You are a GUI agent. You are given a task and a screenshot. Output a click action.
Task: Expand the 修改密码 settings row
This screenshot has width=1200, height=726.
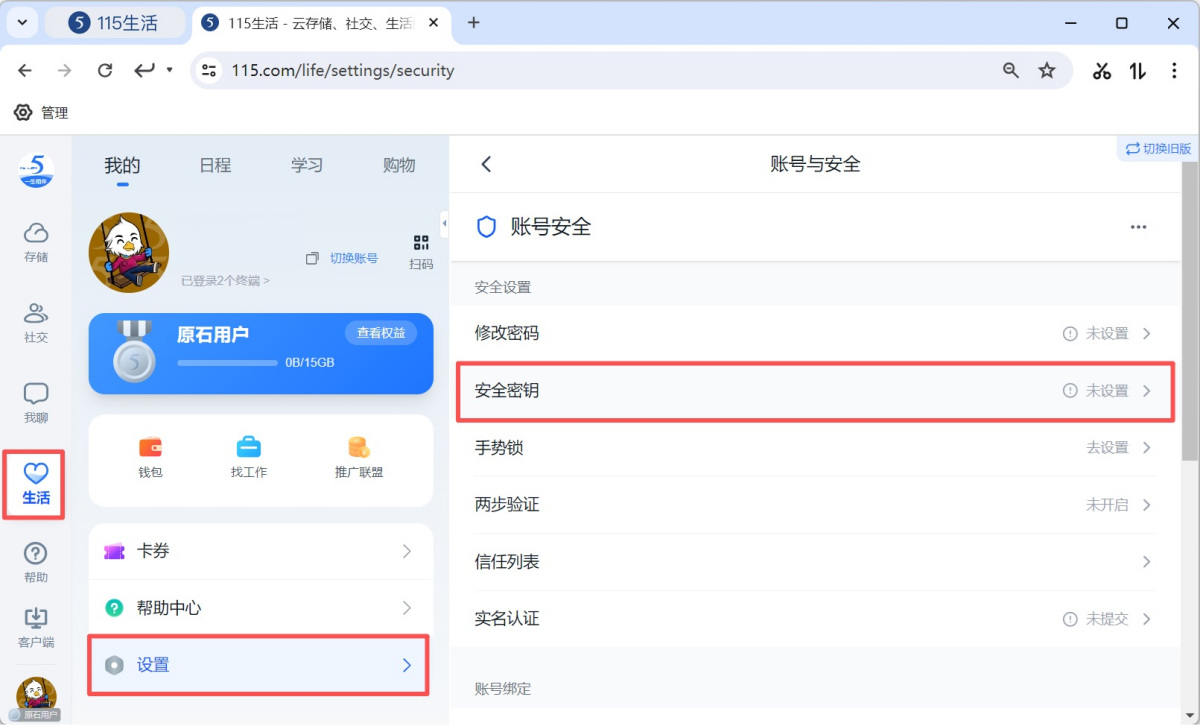(x=813, y=333)
